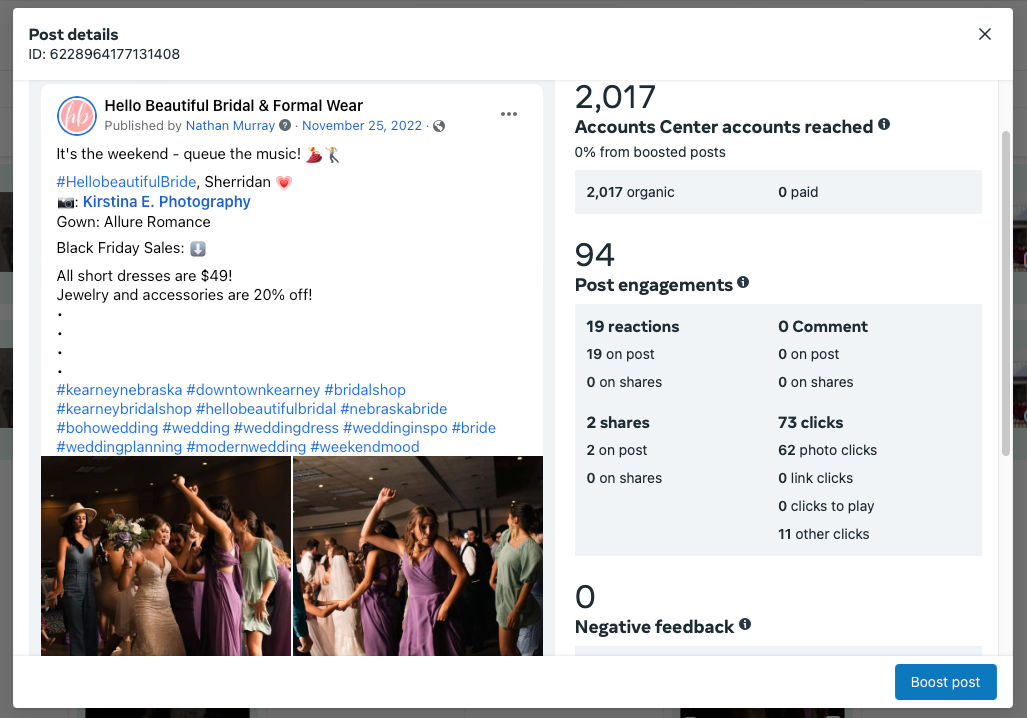Click the info icon beside Post engagements

click(x=742, y=284)
